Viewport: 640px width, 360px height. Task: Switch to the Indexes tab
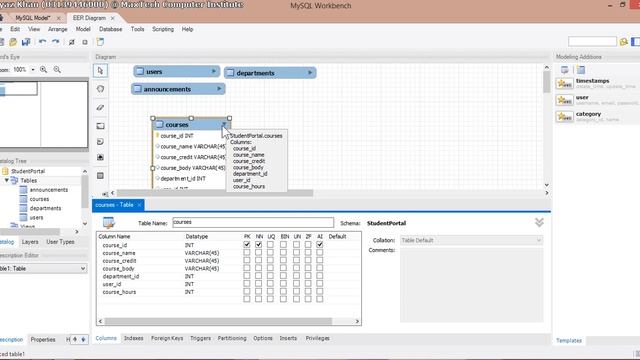tap(133, 338)
